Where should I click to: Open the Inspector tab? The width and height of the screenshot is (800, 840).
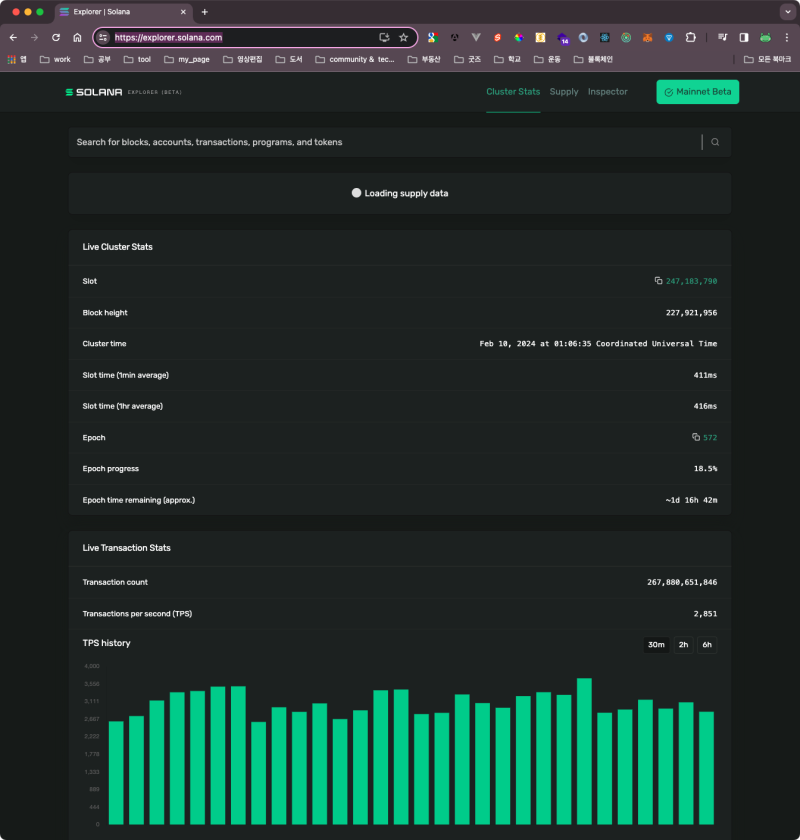click(x=607, y=92)
